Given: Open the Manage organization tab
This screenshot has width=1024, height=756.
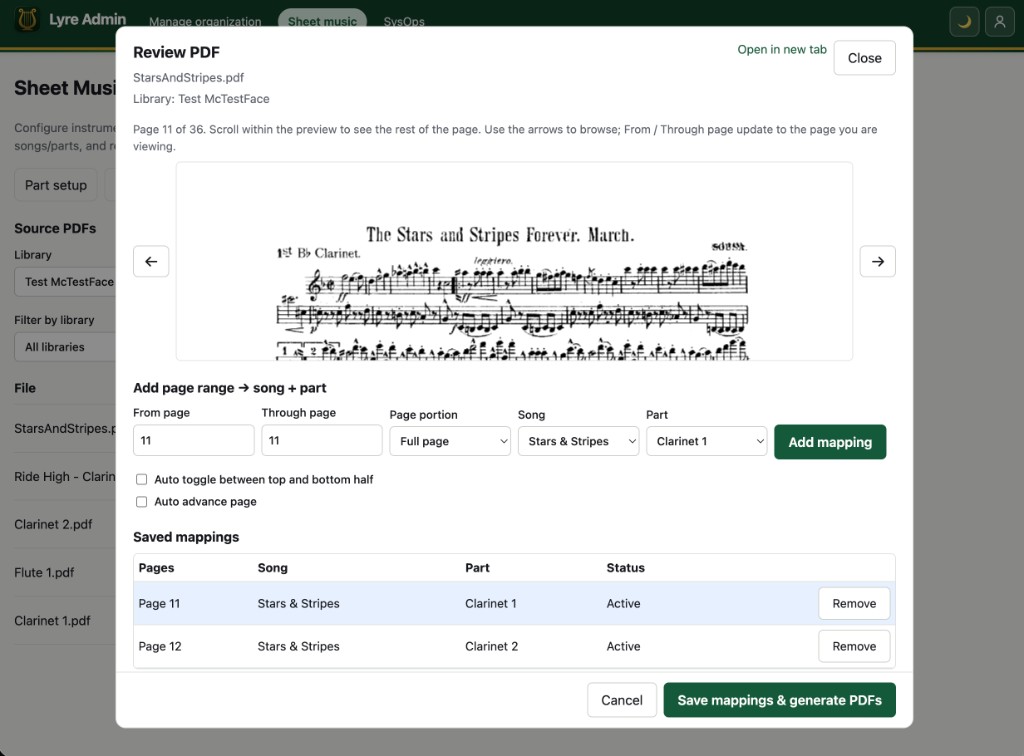Looking at the screenshot, I should (205, 22).
